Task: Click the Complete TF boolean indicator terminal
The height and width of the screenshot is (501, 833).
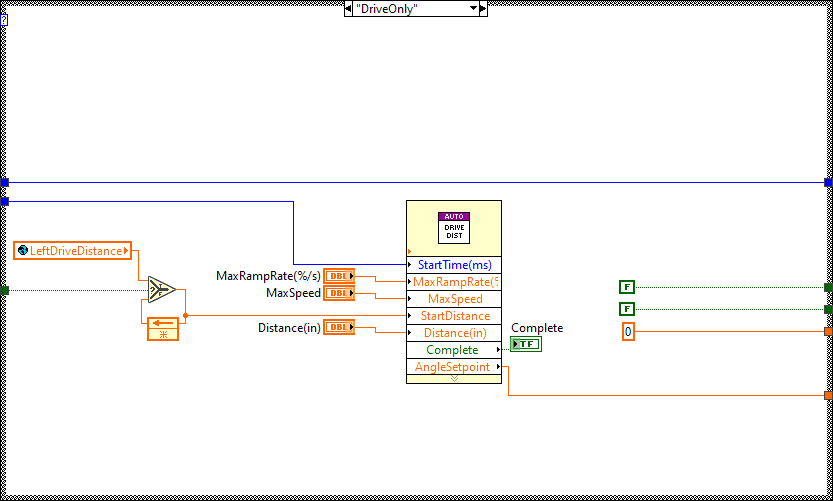Action: click(525, 344)
